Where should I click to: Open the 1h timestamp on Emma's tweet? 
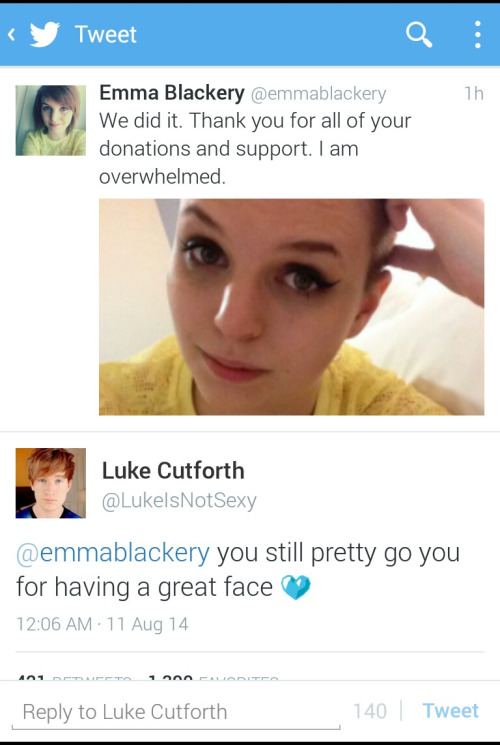pos(473,93)
